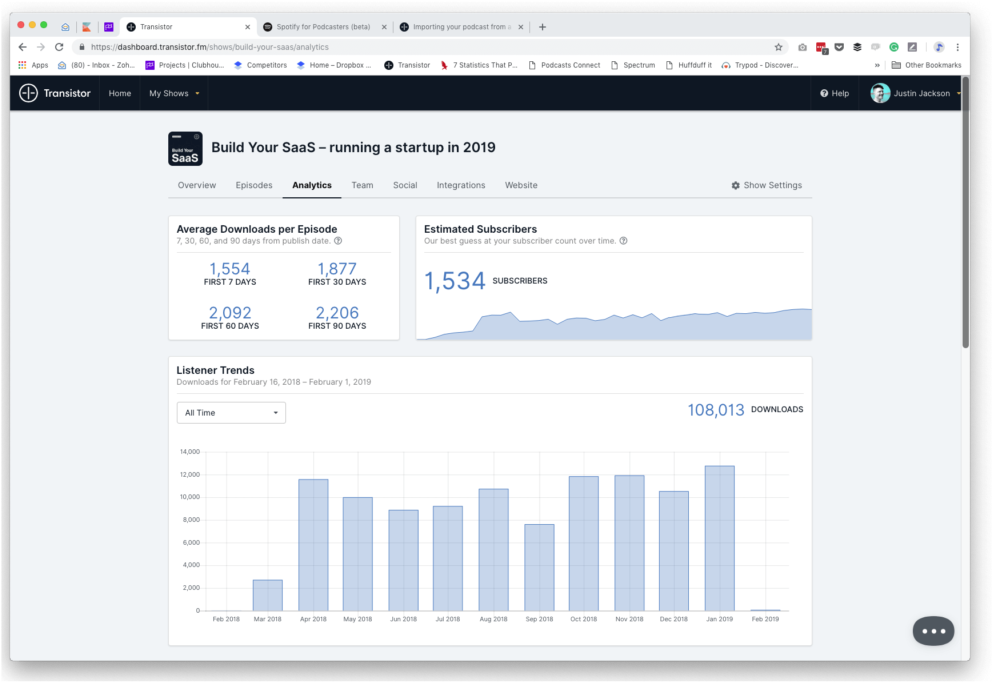
Task: Click the browser forward arrow
Action: [x=41, y=47]
